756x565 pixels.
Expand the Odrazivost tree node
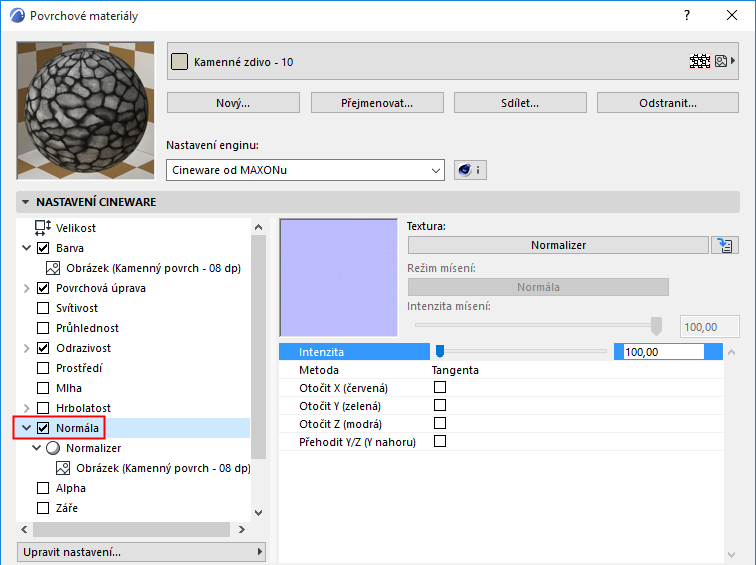(27, 348)
